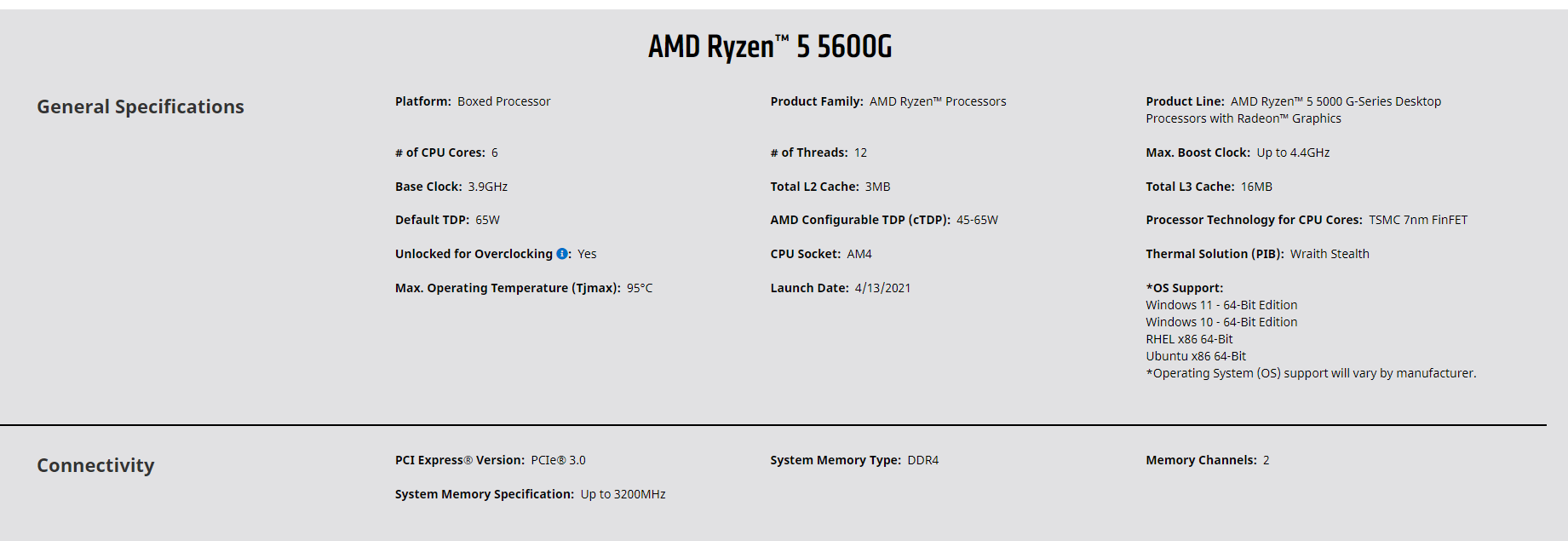
Task: Select the Connectivity section heading
Action: 95,465
